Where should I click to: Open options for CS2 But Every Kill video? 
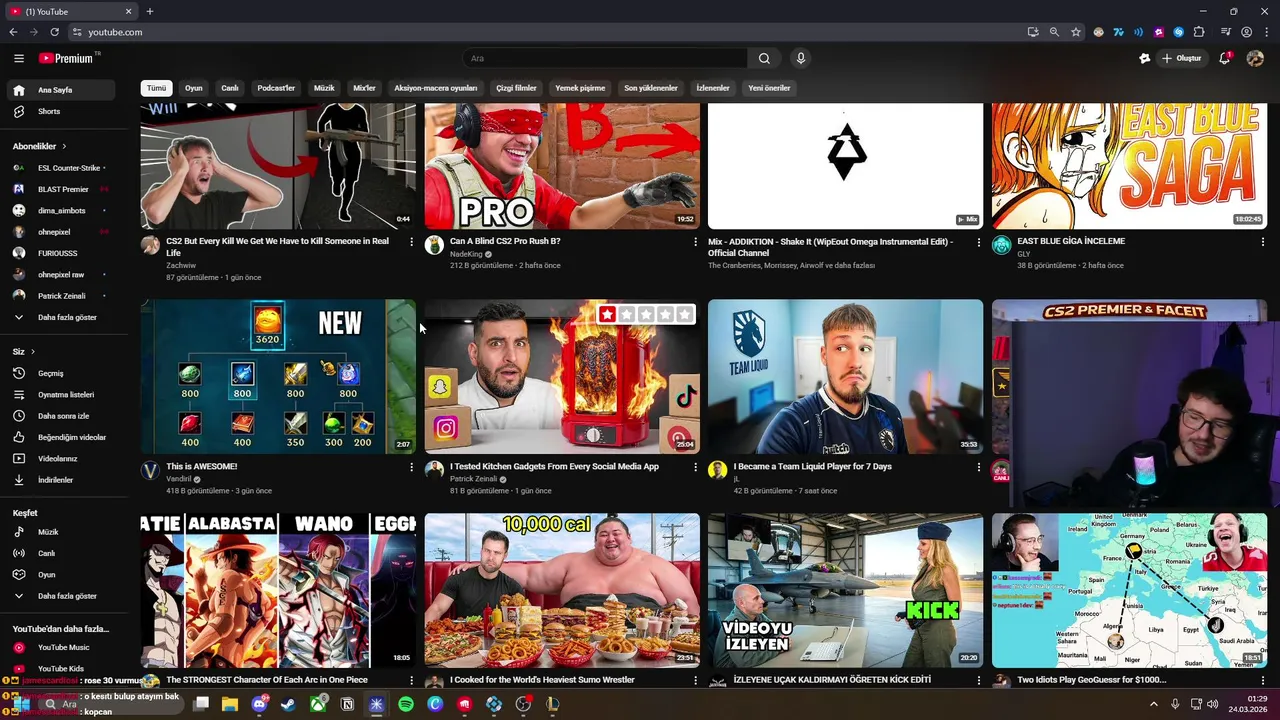pyautogui.click(x=411, y=242)
